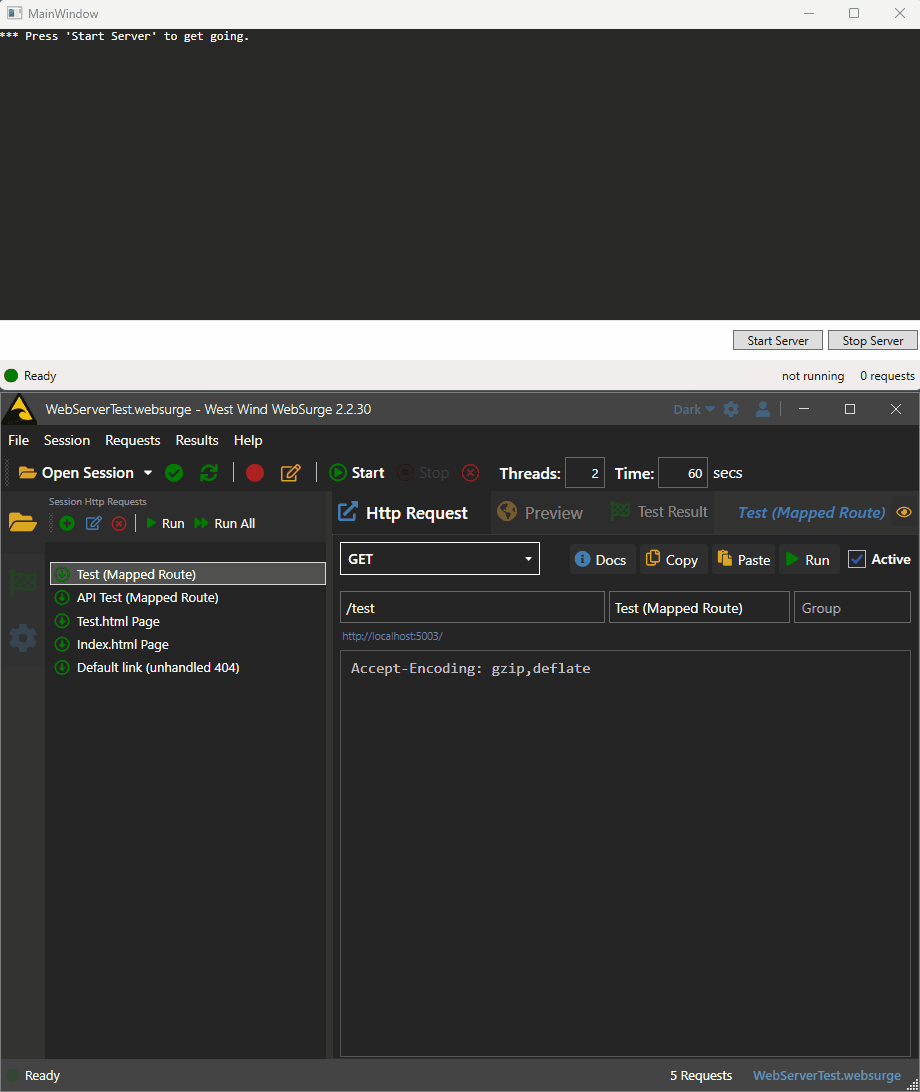Click Run in the Session Http Requests panel
This screenshot has height=1092, width=920.
[x=165, y=524]
